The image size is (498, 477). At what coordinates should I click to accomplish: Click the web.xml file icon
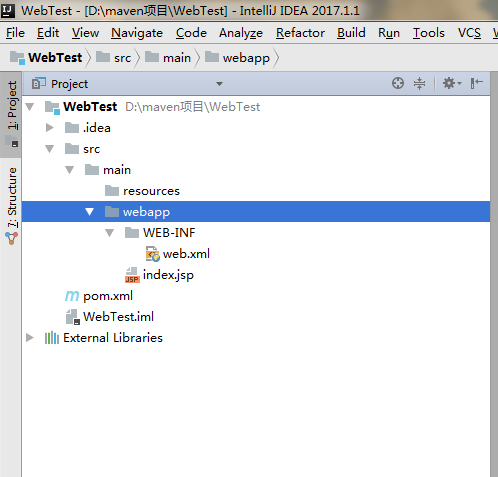point(153,254)
